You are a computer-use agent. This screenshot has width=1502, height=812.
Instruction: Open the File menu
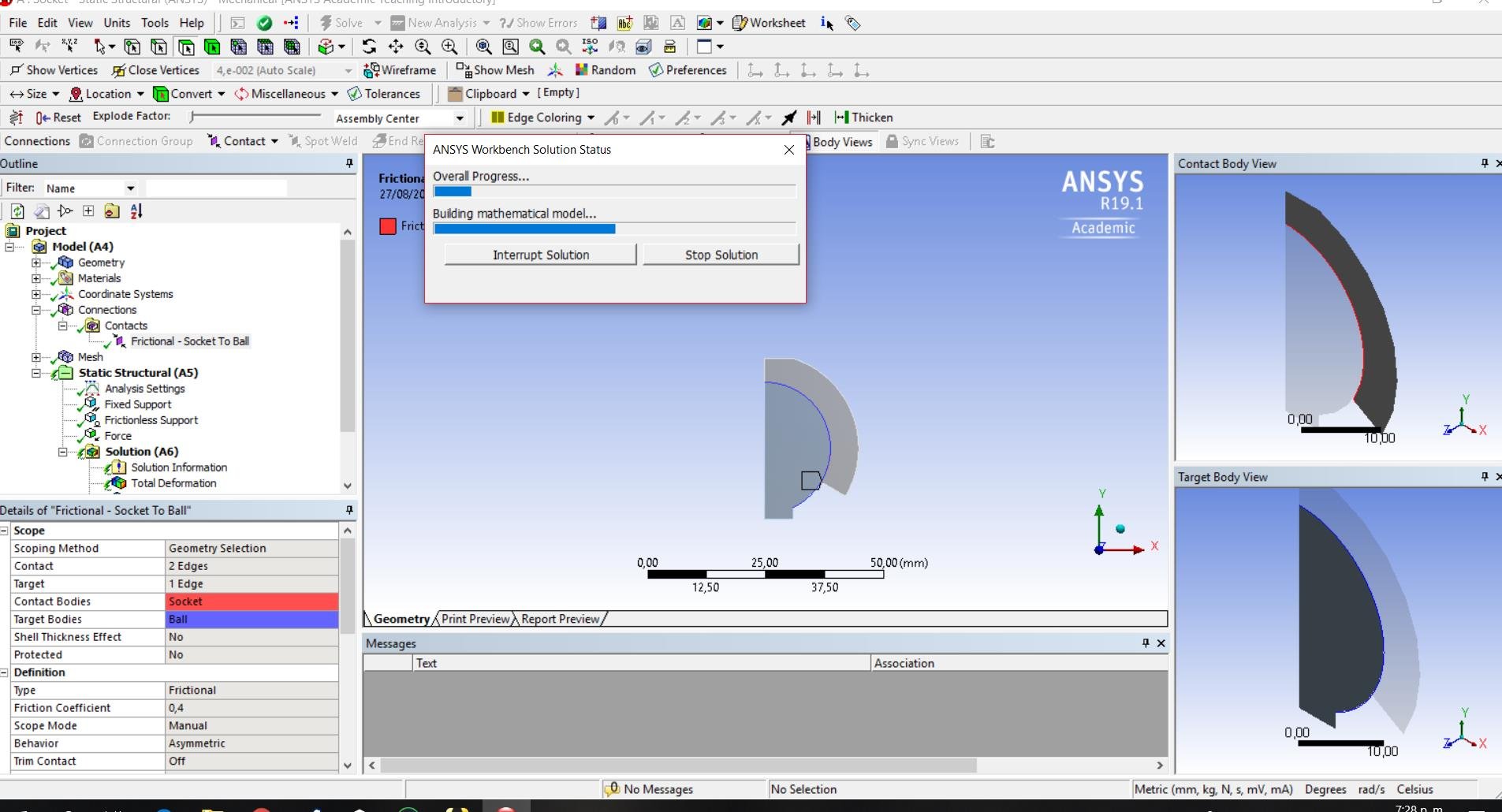[17, 23]
